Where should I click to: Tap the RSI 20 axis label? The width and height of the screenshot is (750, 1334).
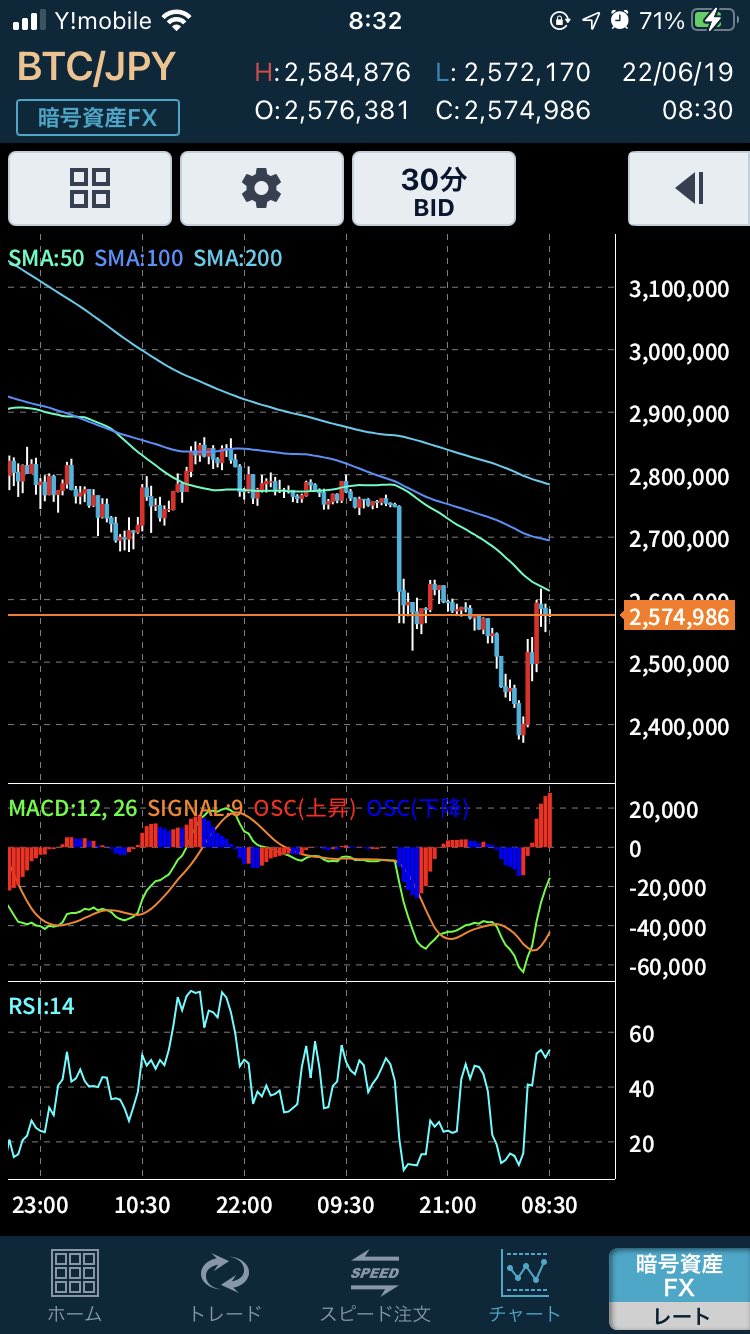[x=642, y=1144]
